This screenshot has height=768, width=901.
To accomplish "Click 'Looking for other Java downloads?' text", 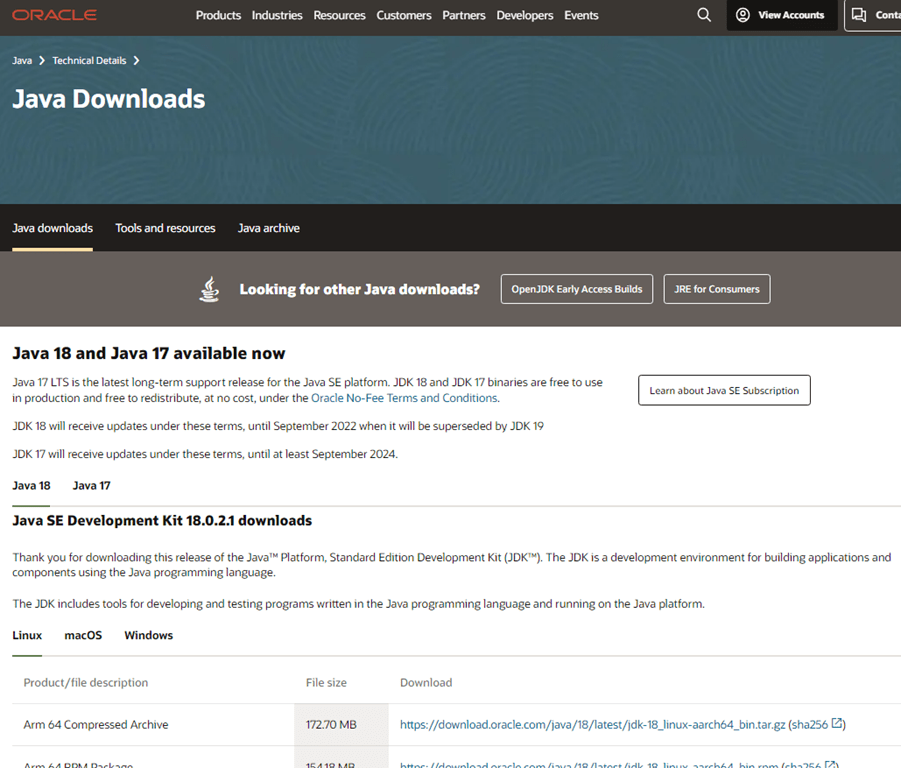I will coord(360,289).
